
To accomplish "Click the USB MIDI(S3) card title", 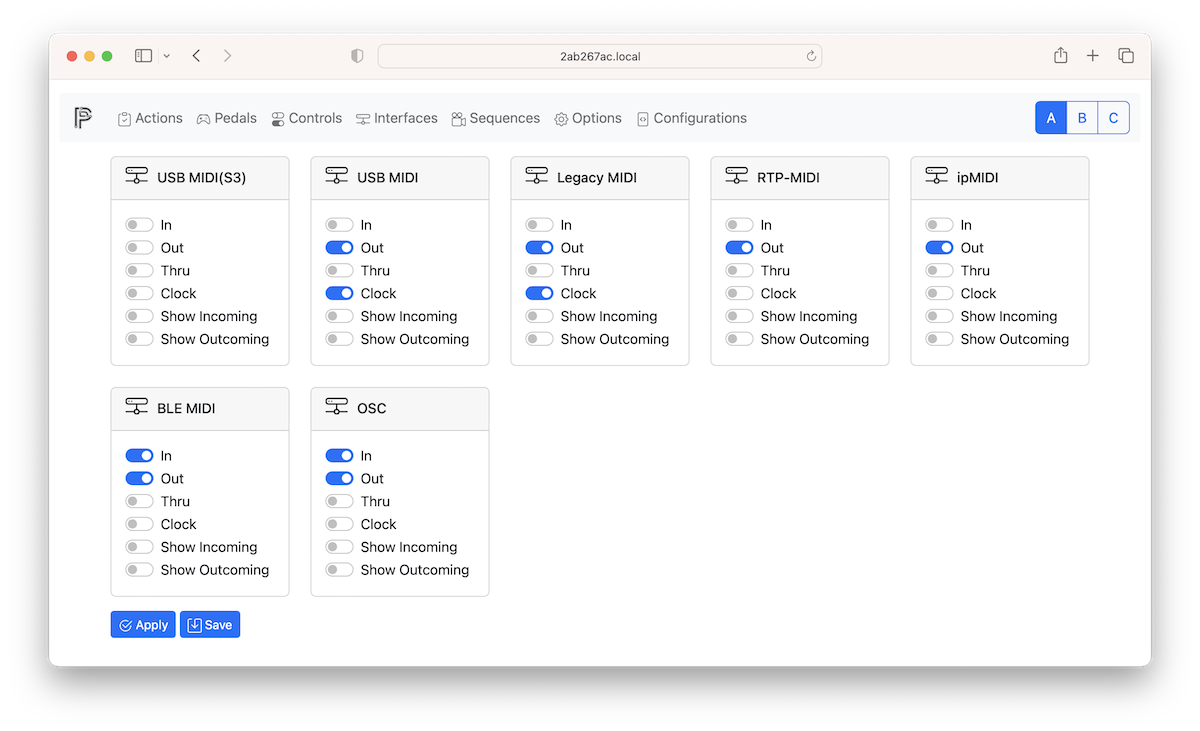I will (201, 178).
